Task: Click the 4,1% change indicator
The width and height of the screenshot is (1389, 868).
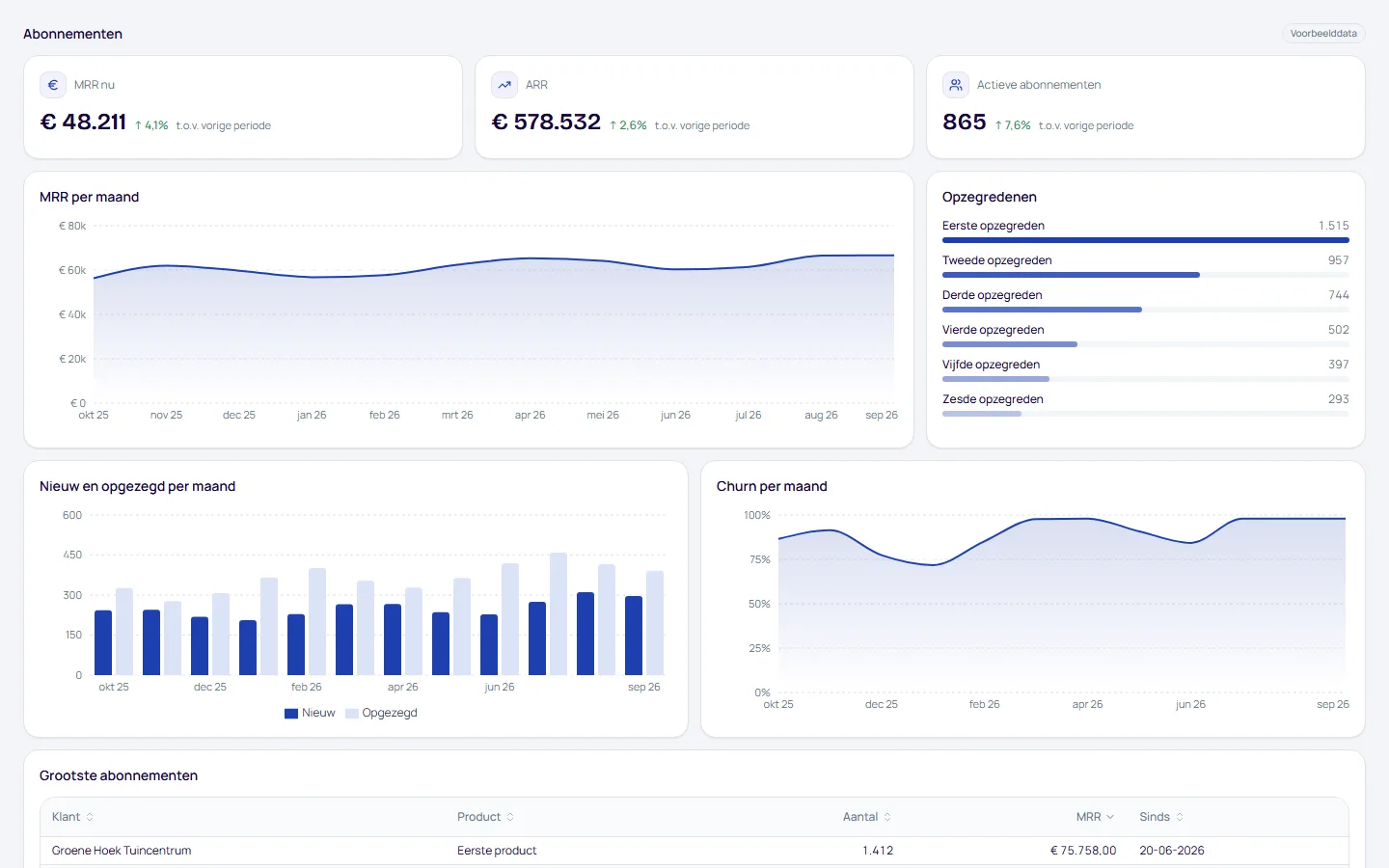Action: click(151, 125)
